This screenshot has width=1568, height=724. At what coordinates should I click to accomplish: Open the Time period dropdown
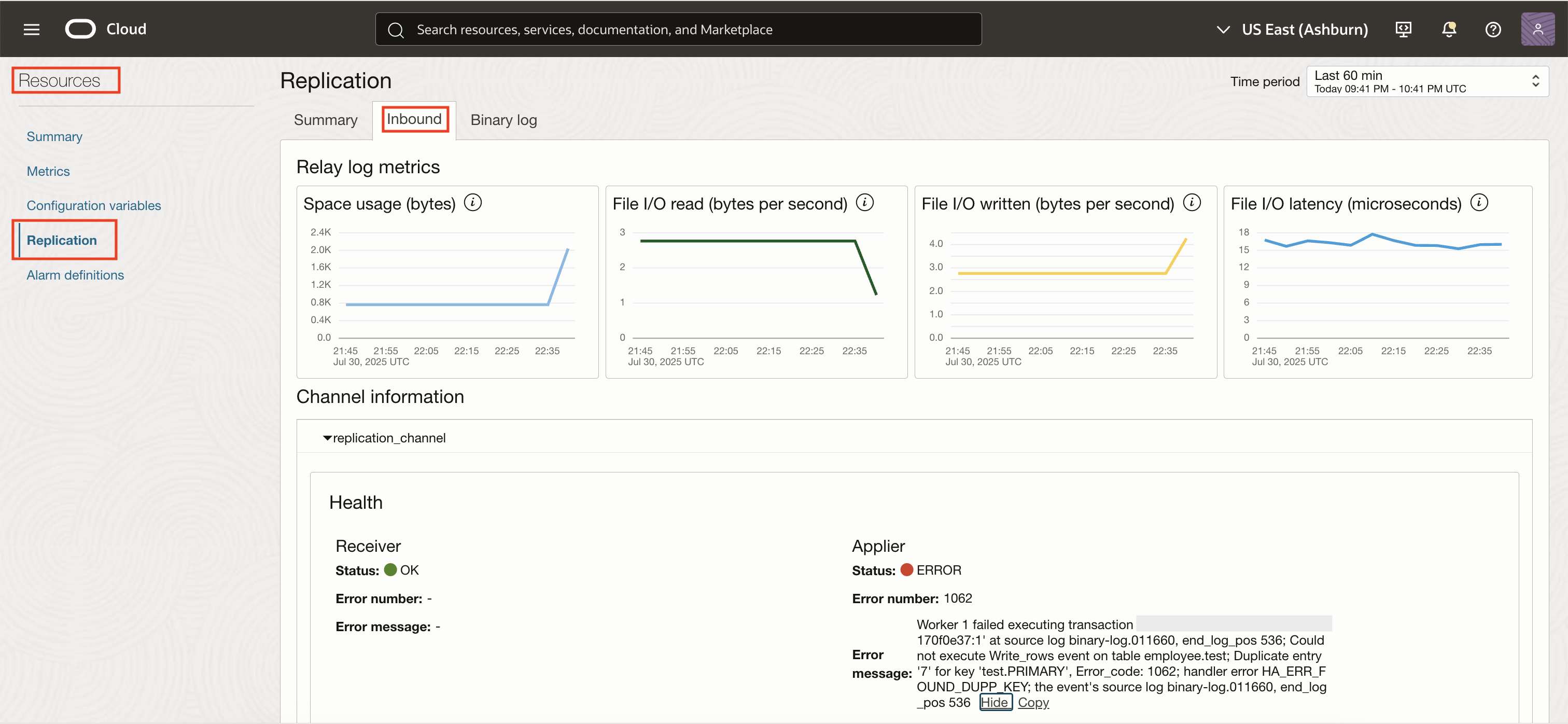[x=1427, y=81]
